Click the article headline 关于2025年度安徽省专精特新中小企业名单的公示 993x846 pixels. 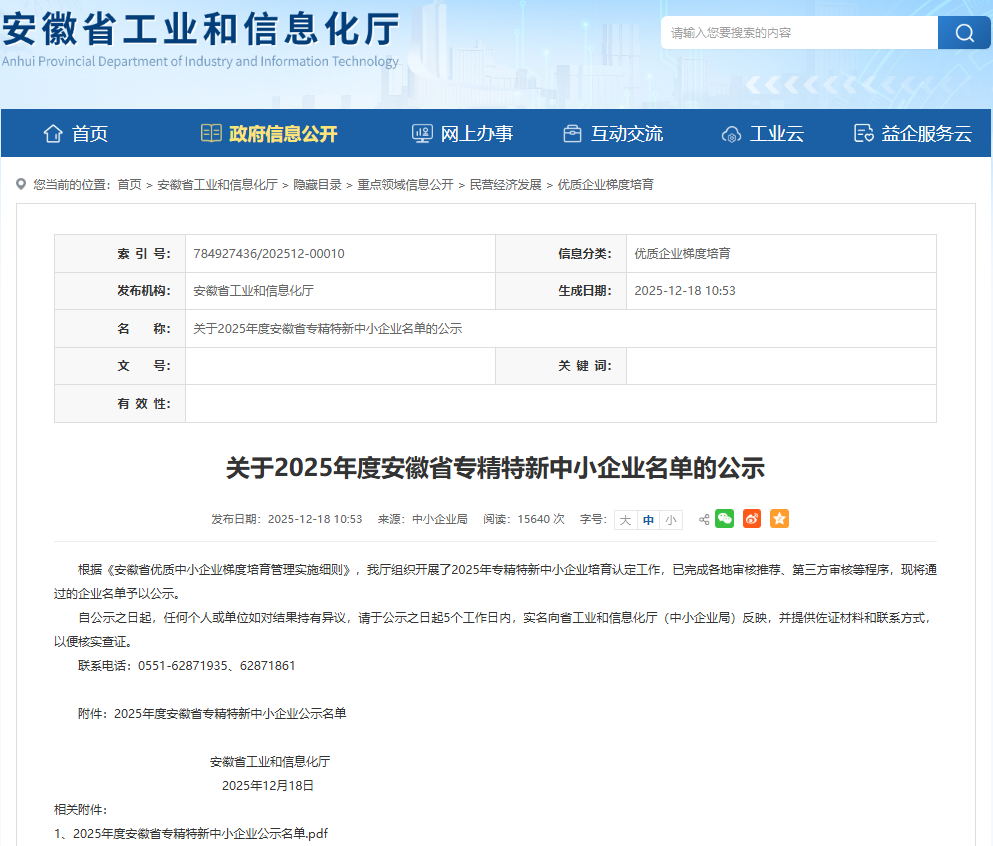tap(495, 468)
